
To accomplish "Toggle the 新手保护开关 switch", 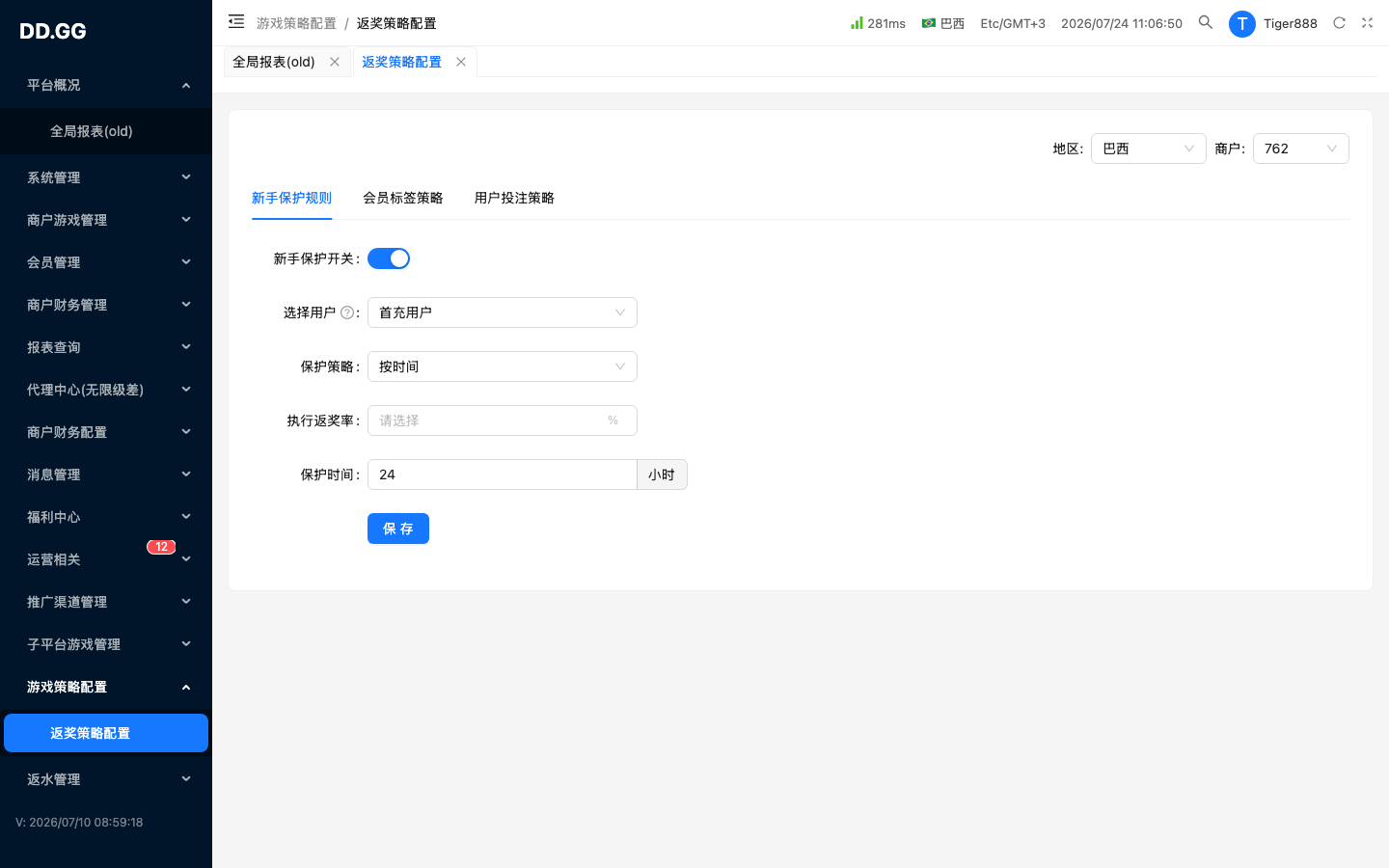I will (389, 258).
